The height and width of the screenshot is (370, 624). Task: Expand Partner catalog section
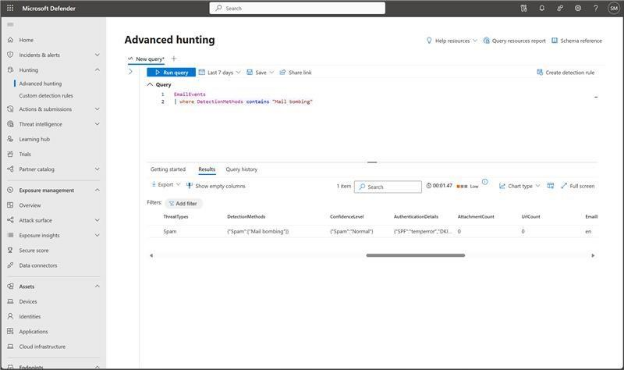point(97,169)
